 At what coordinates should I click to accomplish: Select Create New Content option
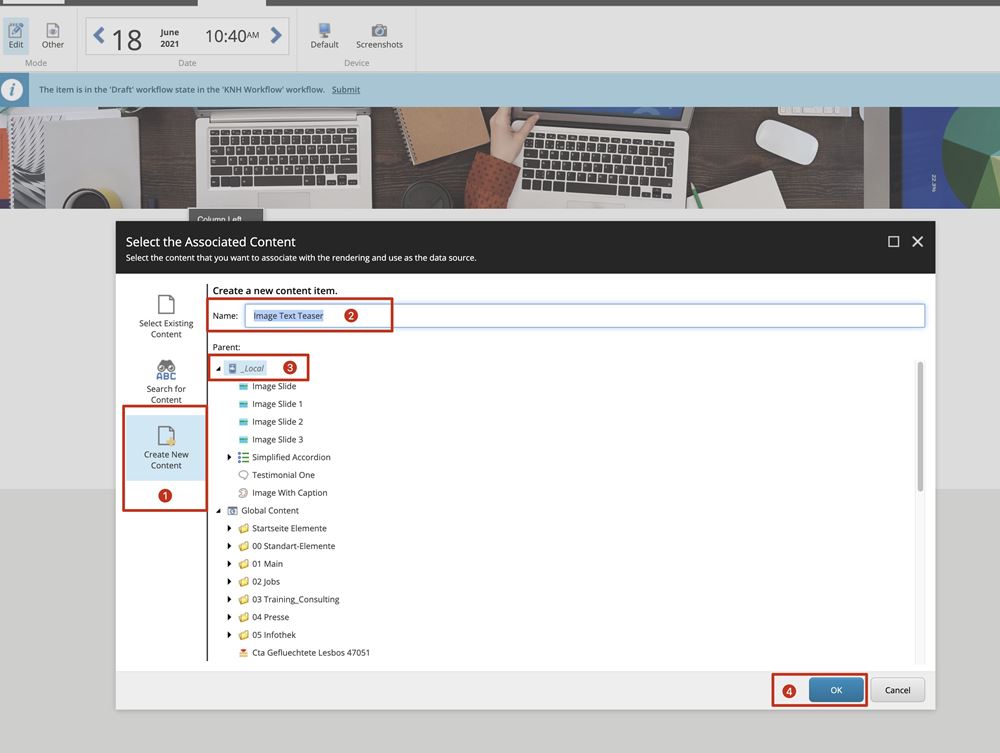[166, 446]
